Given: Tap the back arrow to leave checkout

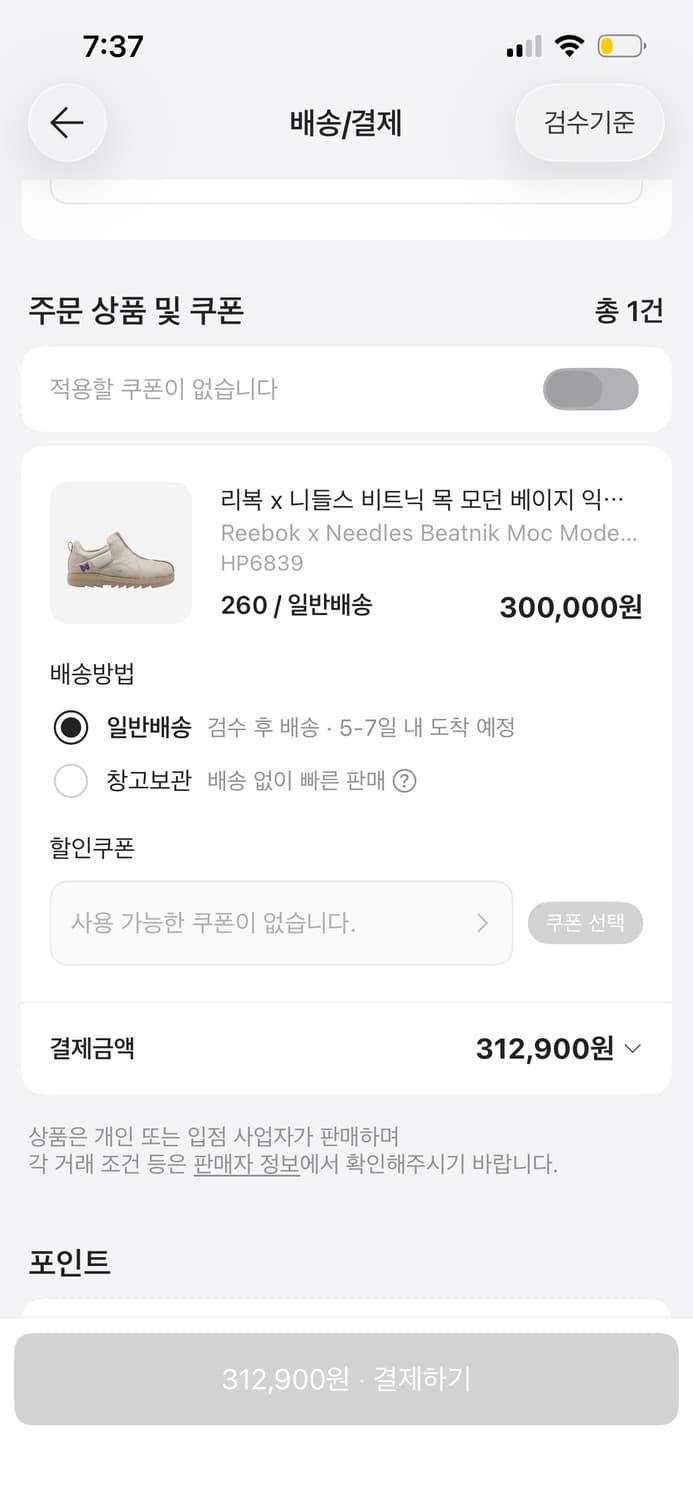Looking at the screenshot, I should [x=66, y=123].
